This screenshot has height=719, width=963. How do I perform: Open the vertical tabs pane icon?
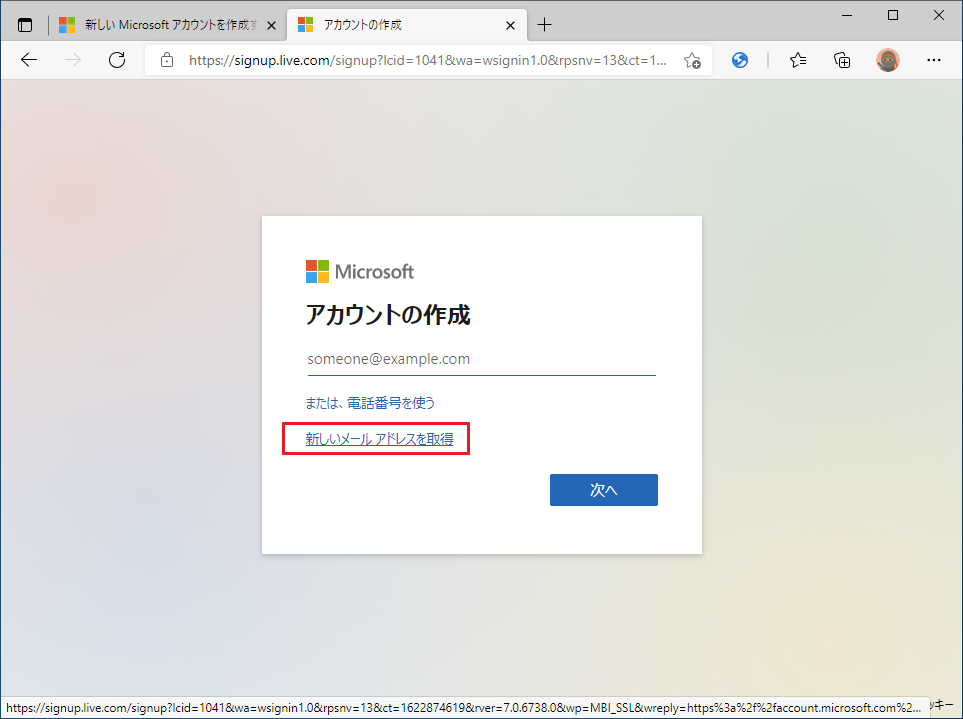[x=25, y=25]
